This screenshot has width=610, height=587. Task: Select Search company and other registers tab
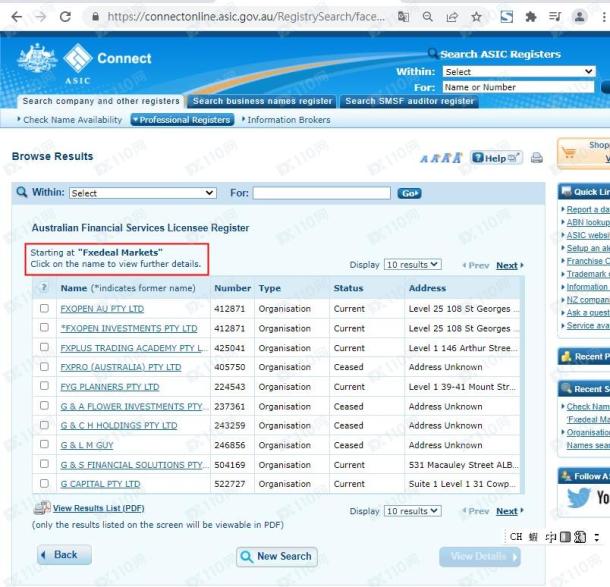tap(101, 101)
